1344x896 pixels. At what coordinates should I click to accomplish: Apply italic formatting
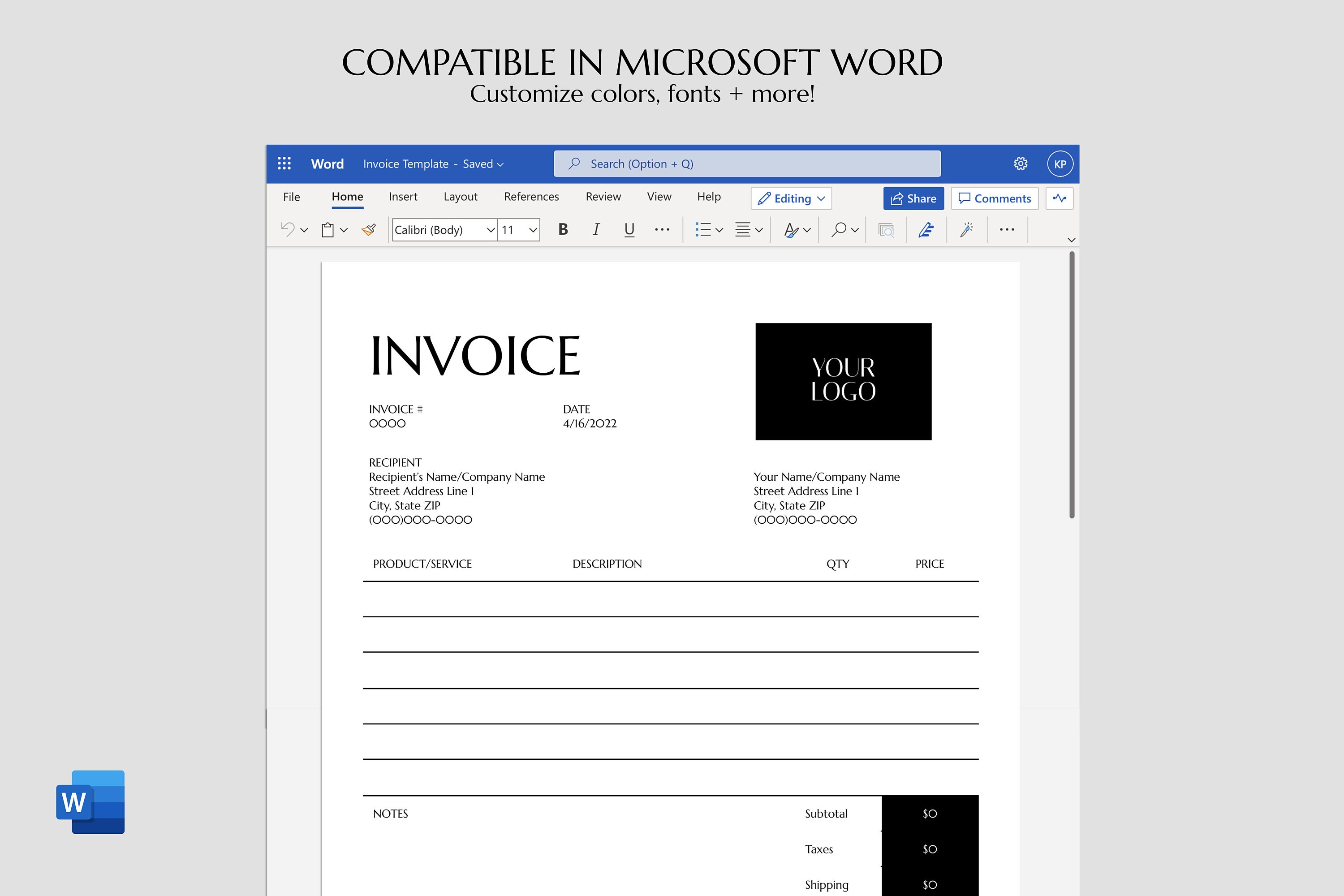(596, 230)
